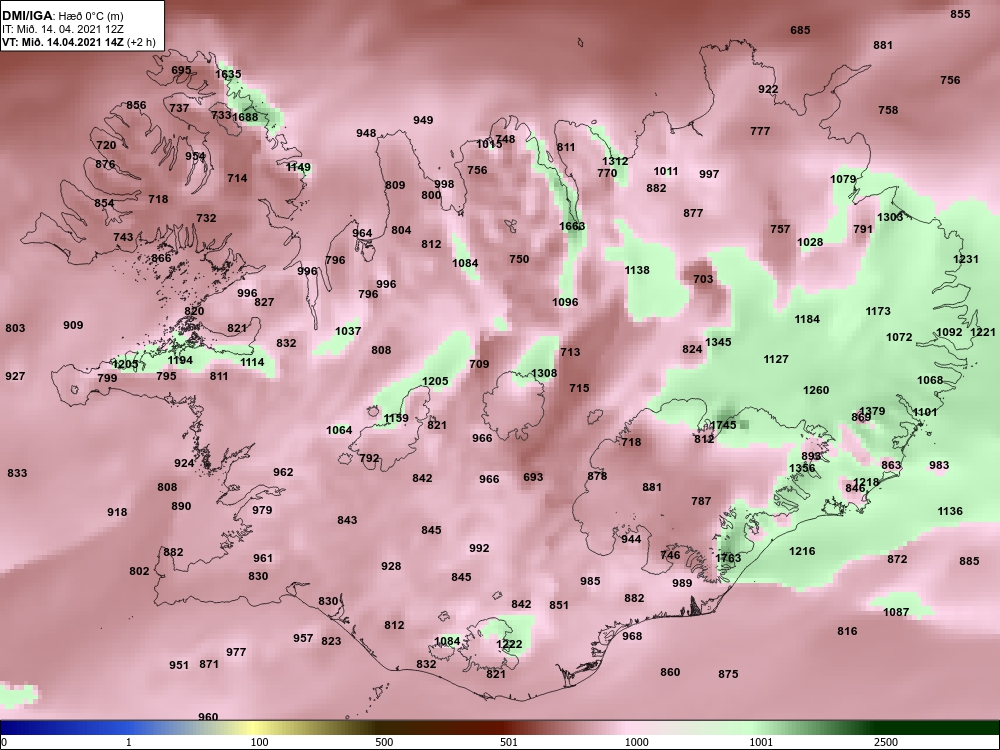Screen dimensions: 1000x750
Task: Click the map value 924
Action: coord(184,463)
